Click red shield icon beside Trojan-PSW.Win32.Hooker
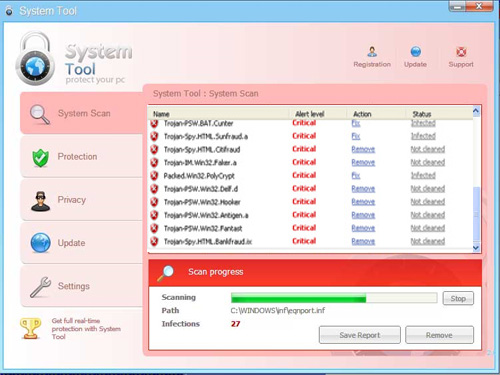 click(154, 202)
